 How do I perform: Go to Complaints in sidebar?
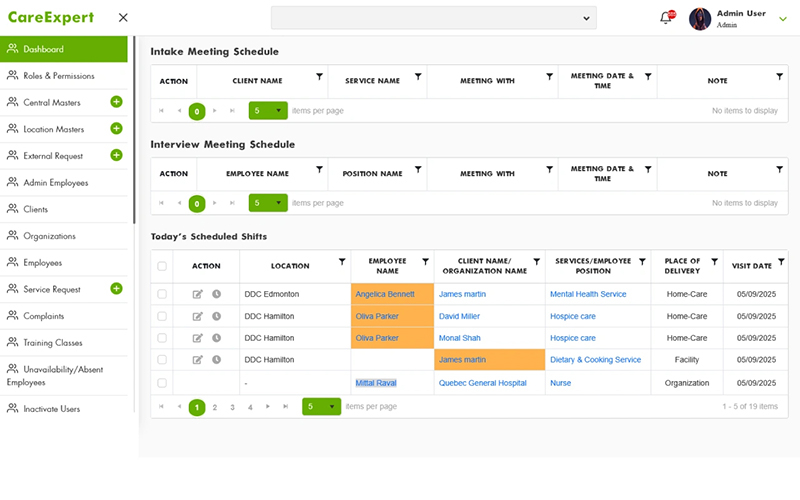[x=45, y=316]
